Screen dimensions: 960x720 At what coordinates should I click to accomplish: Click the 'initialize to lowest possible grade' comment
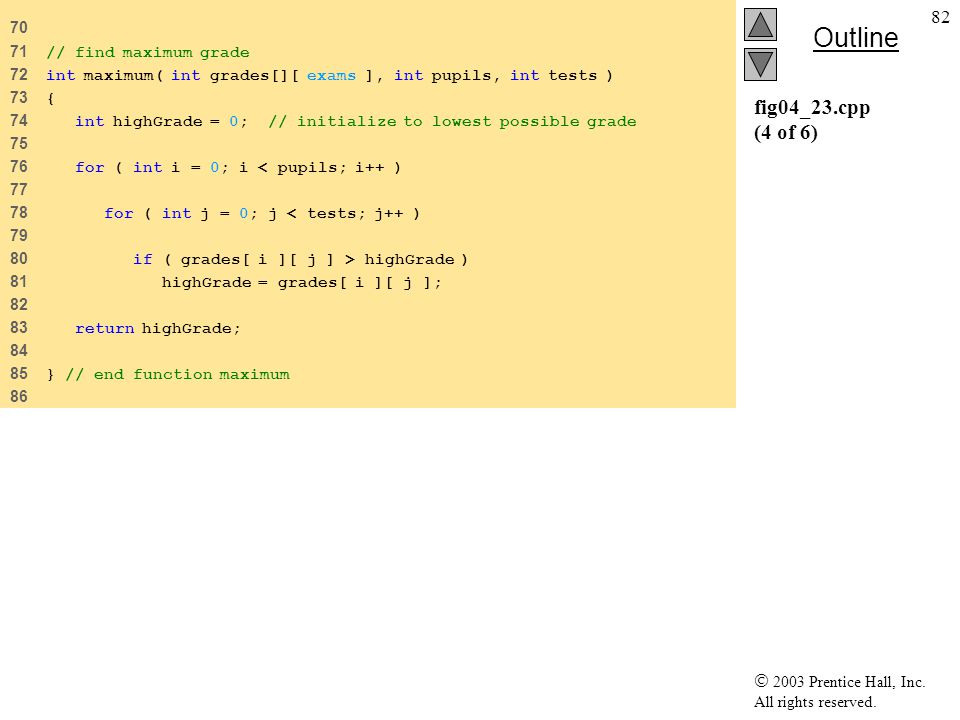(x=467, y=121)
